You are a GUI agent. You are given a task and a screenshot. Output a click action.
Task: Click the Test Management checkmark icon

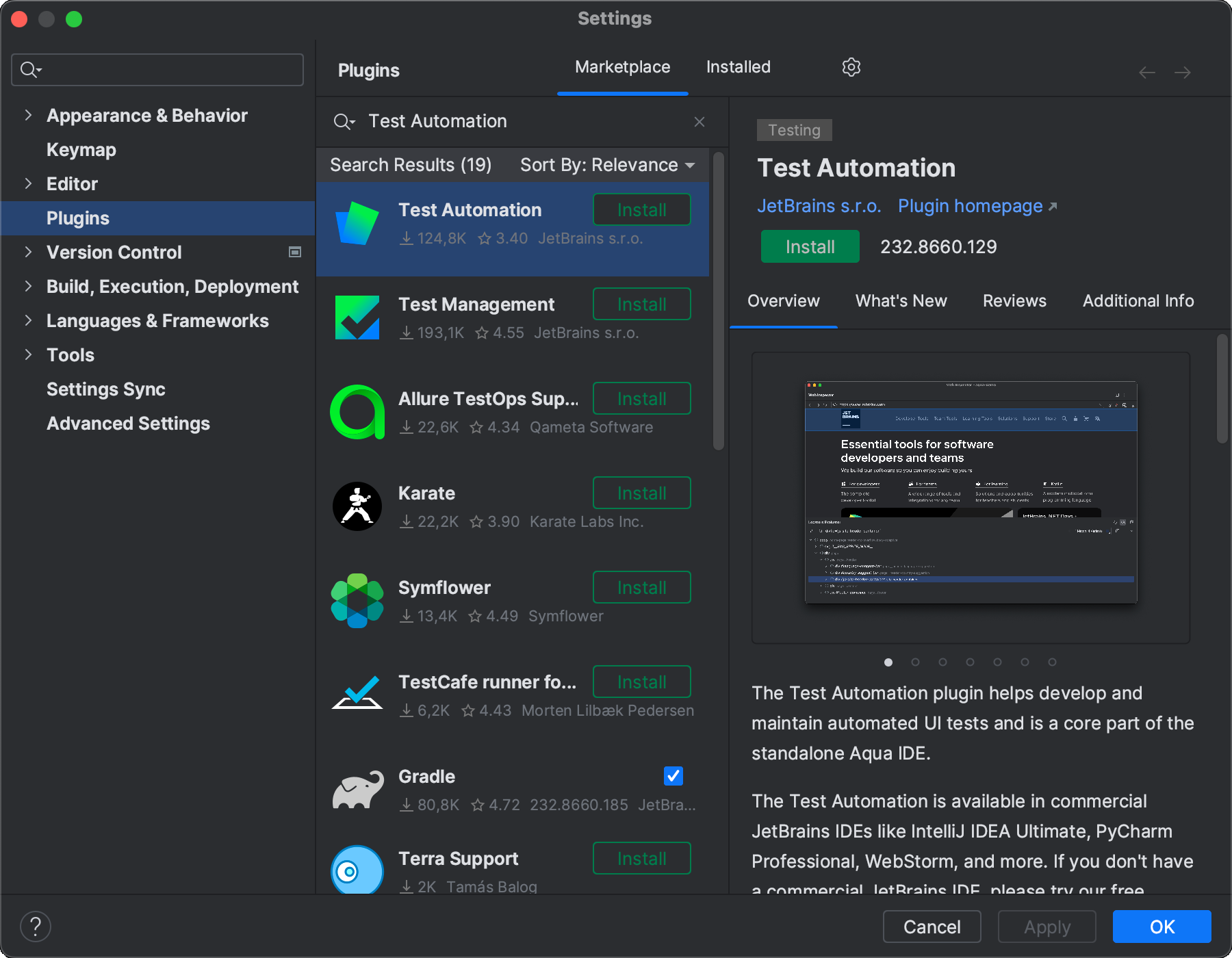(x=357, y=317)
